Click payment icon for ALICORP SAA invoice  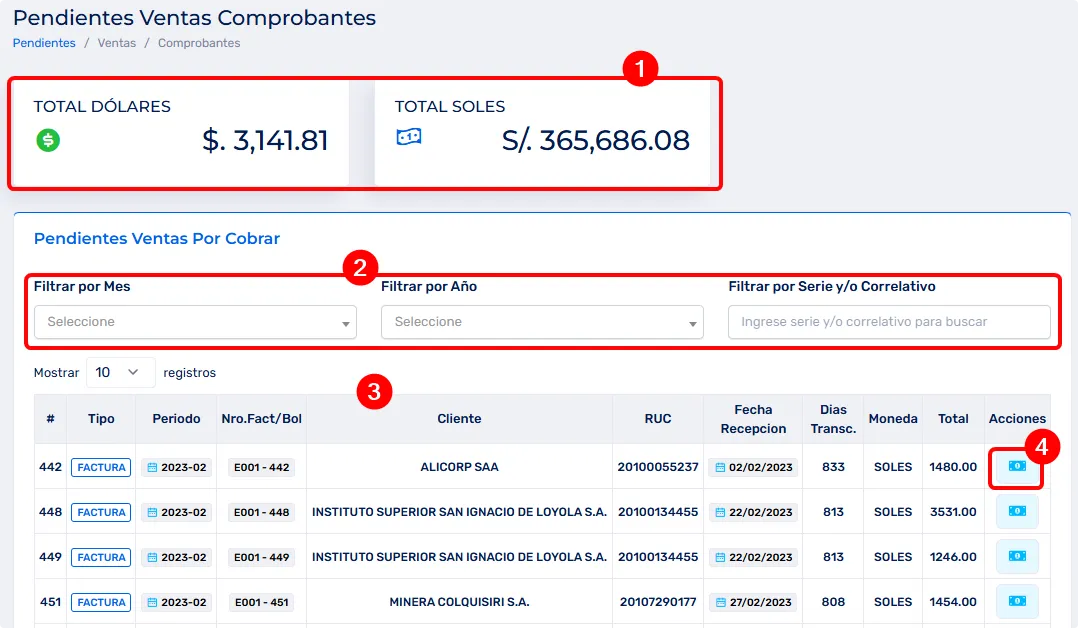coord(1017,467)
